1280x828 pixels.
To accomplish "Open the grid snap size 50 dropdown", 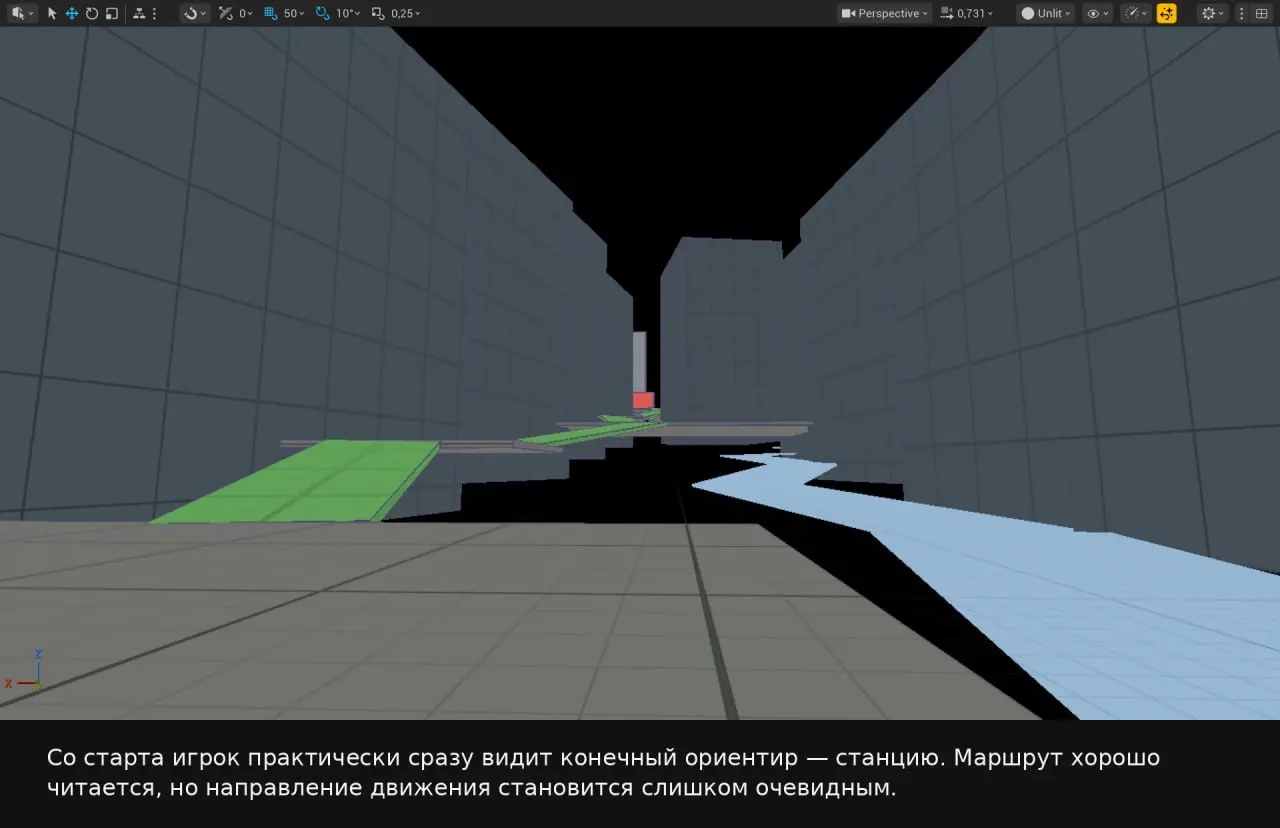I will pos(294,13).
